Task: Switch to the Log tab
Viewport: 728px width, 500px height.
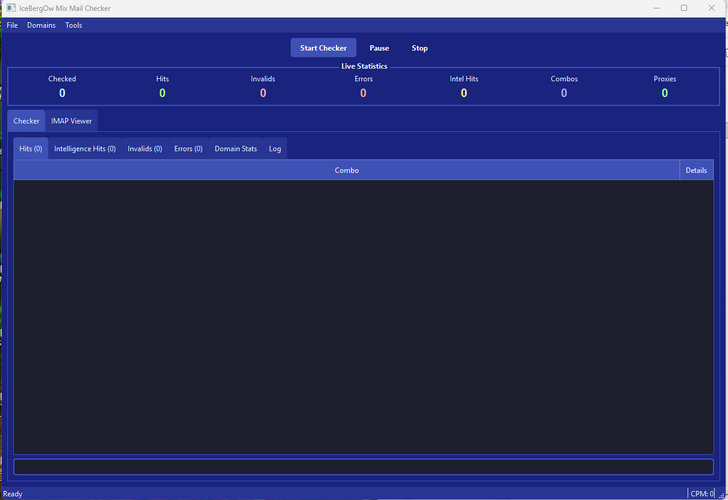Action: coord(275,149)
